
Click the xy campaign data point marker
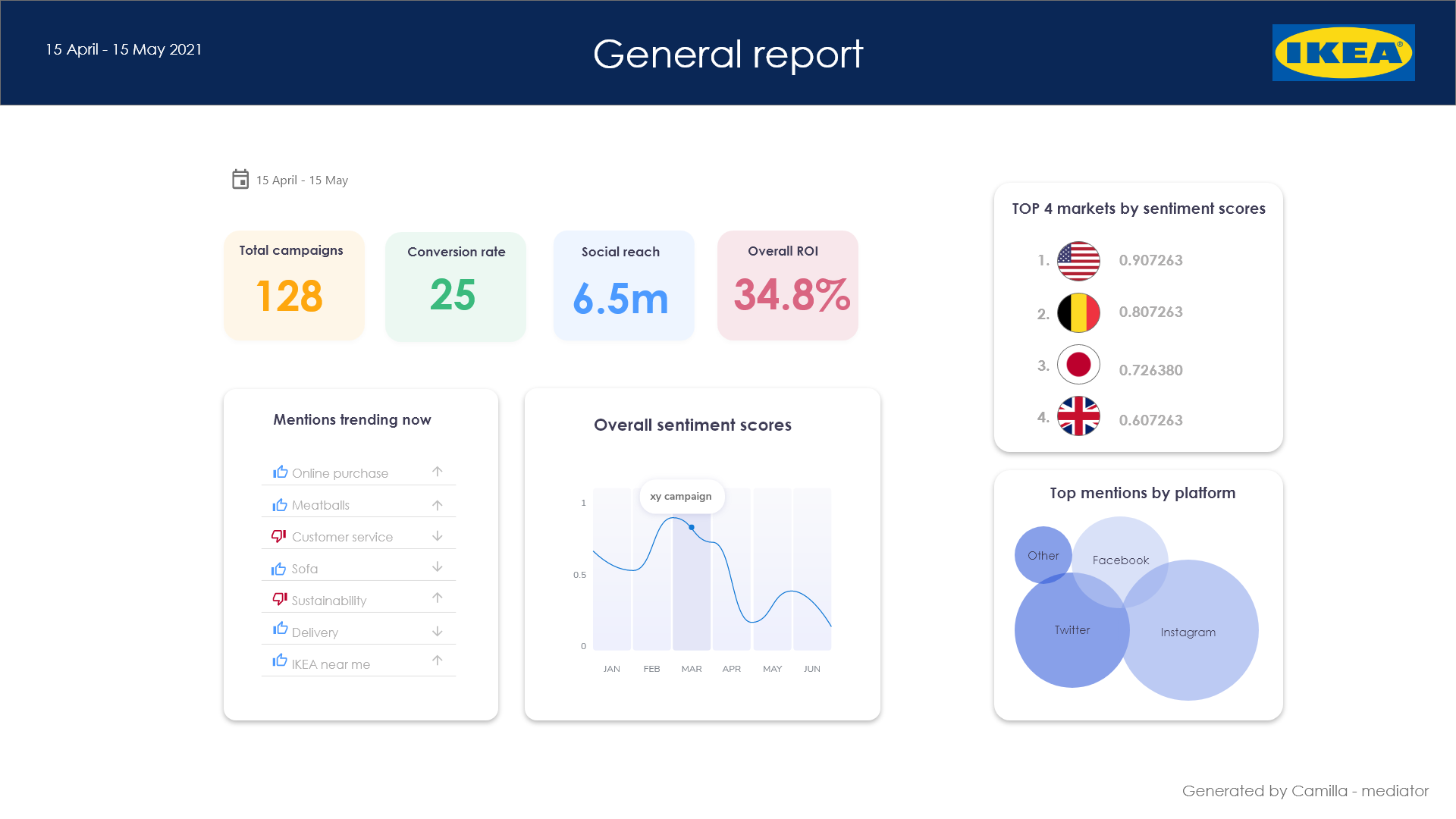pyautogui.click(x=692, y=527)
